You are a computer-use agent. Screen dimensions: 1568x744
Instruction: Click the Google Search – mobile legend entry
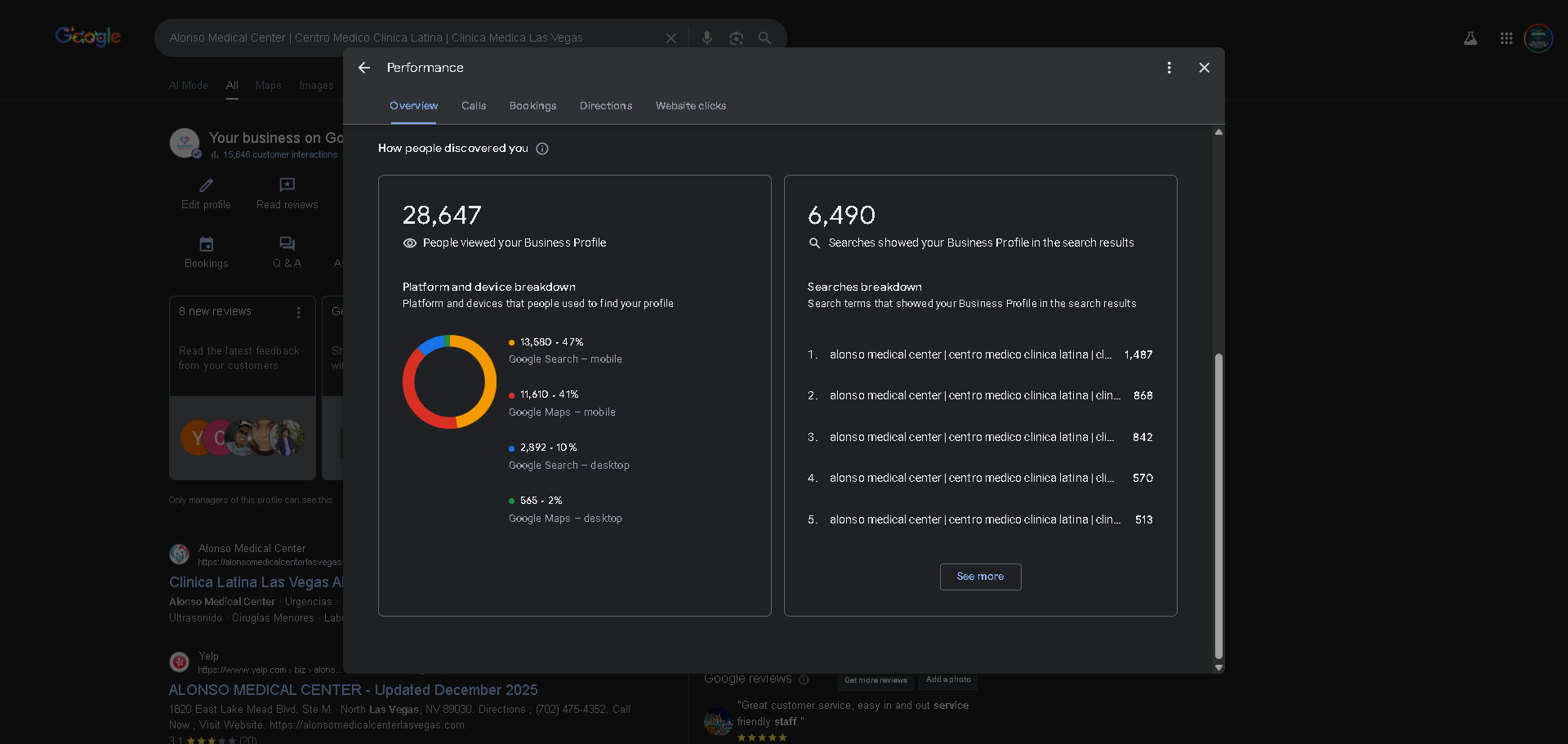click(565, 350)
